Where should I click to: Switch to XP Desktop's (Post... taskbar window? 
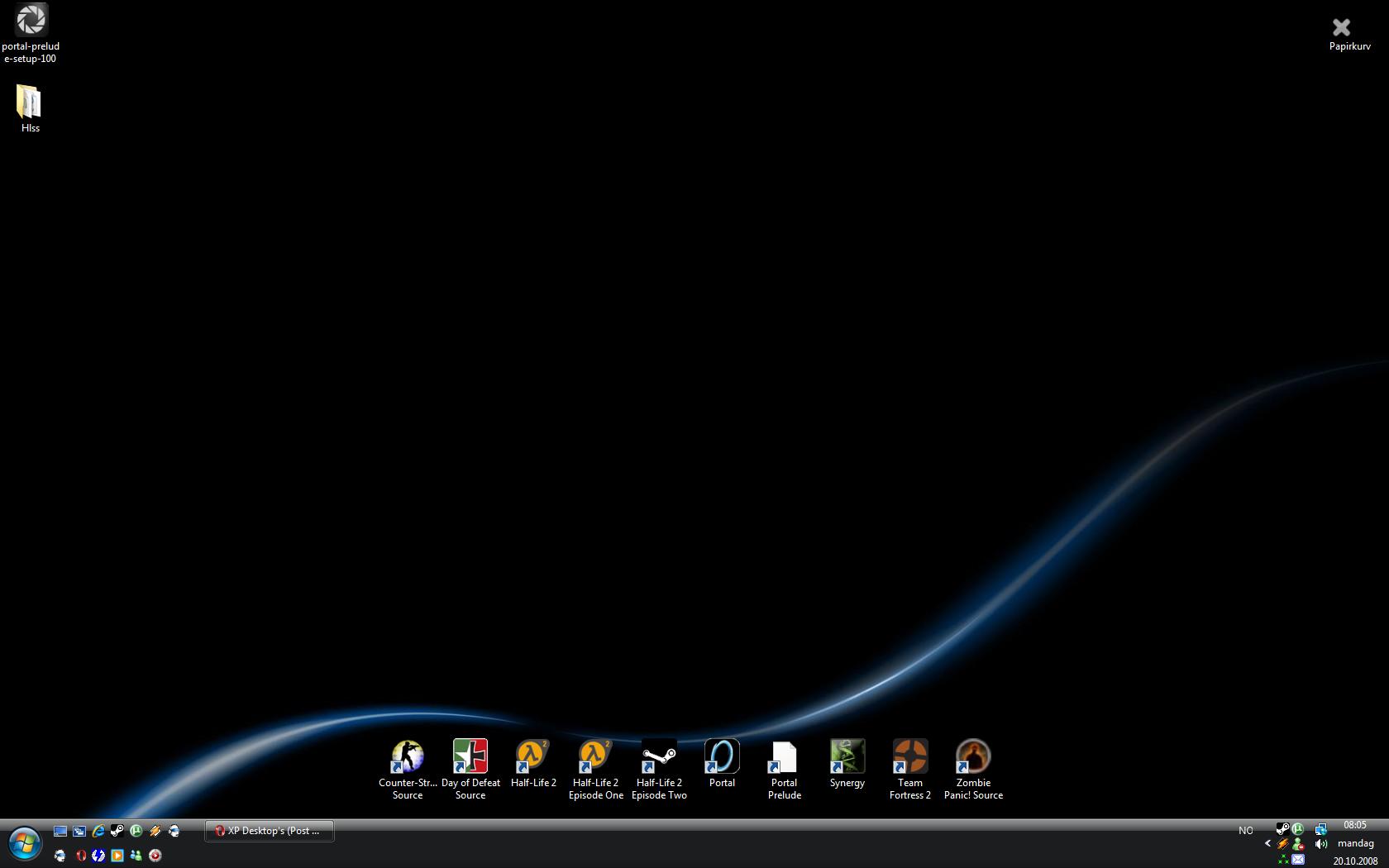pos(270,831)
